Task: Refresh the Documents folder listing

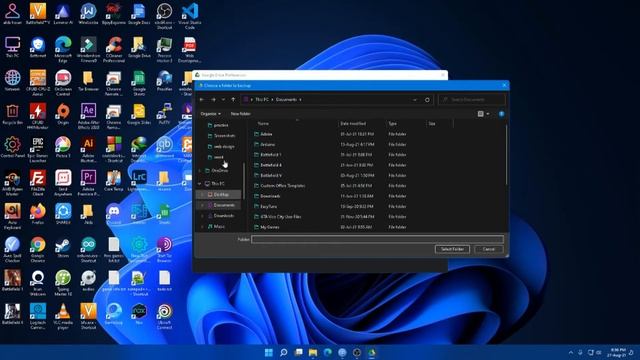Action: pyautogui.click(x=427, y=100)
